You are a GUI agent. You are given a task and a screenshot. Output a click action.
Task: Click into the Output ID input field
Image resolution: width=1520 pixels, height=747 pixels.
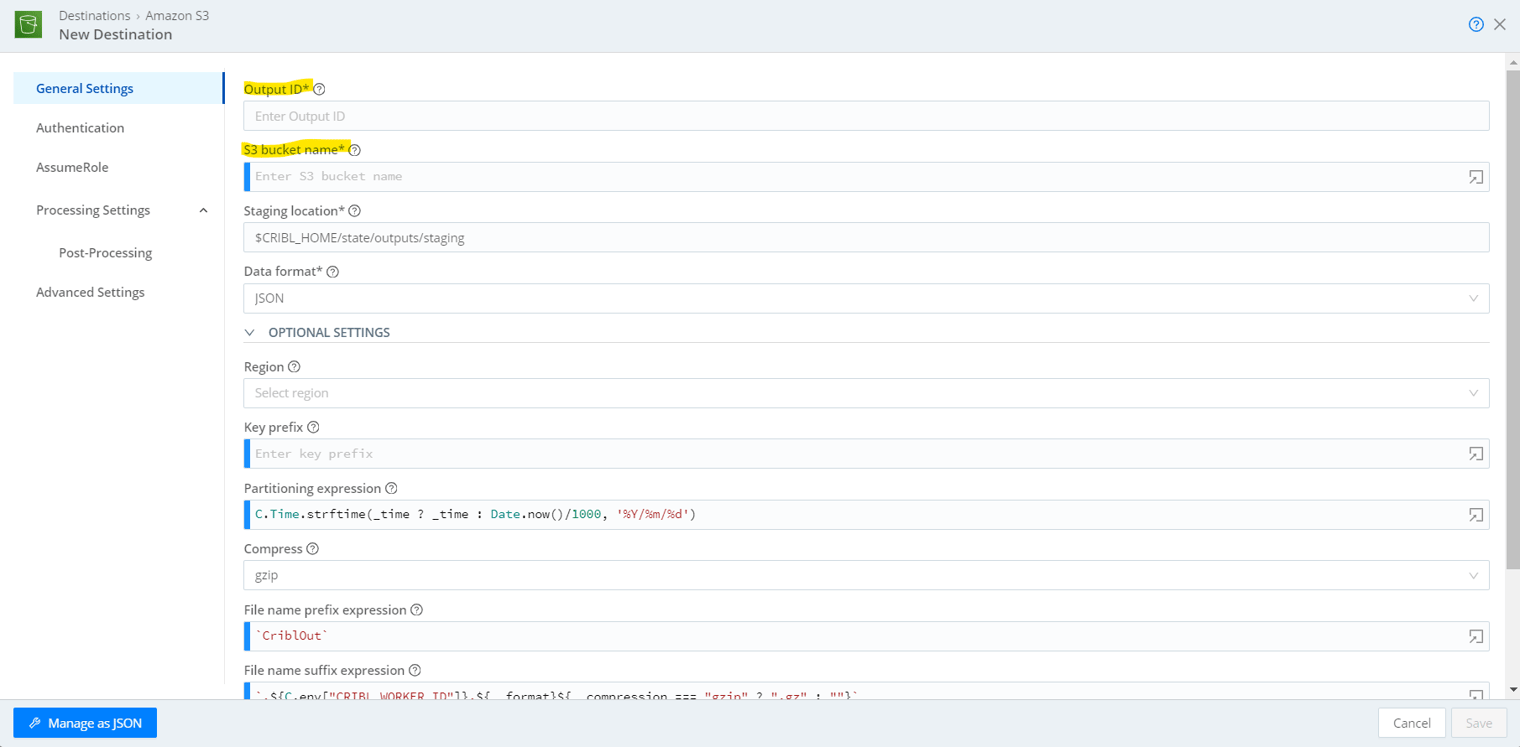pyautogui.click(x=865, y=116)
